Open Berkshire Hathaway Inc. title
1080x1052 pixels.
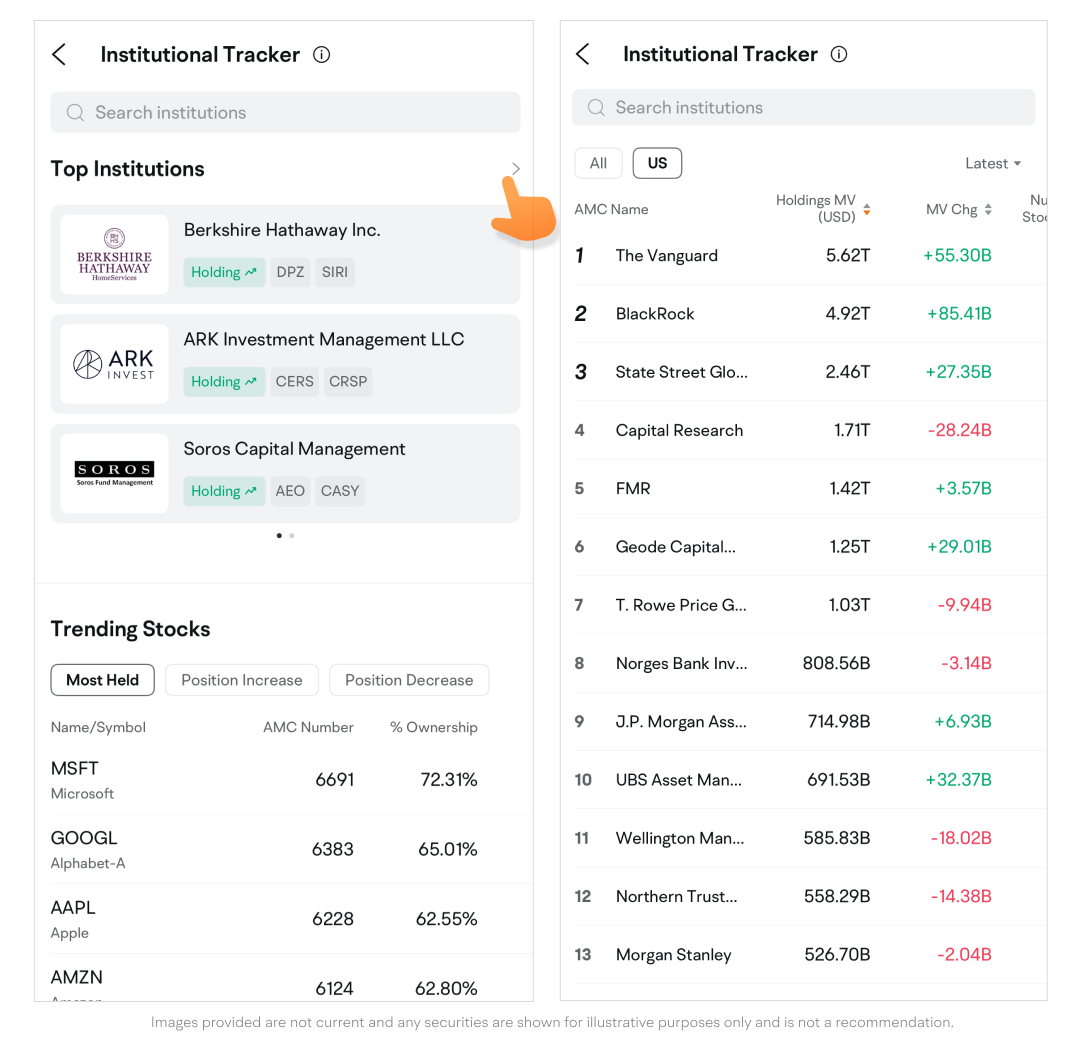click(282, 230)
